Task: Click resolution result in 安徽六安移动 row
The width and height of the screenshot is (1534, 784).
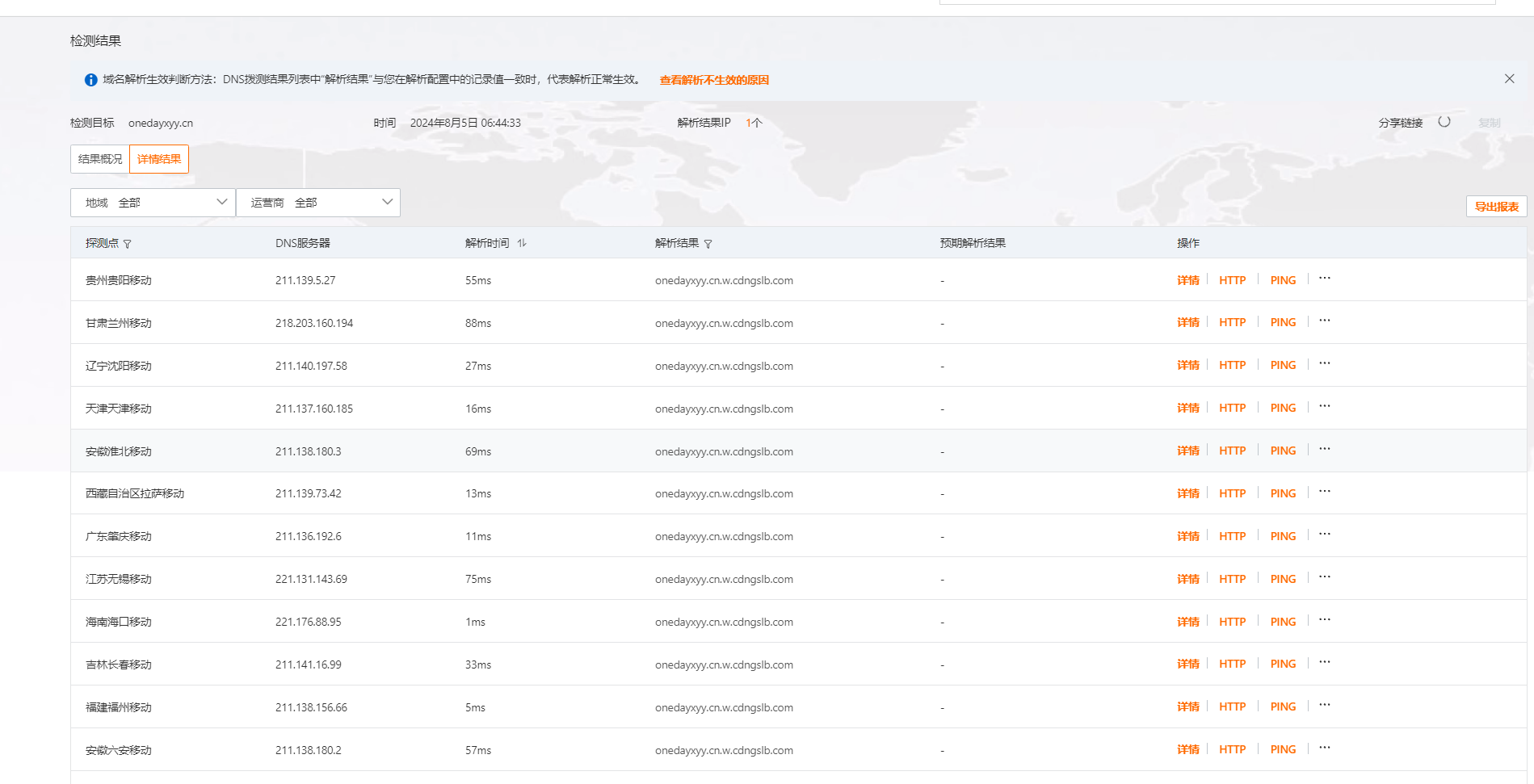Action: tap(724, 750)
